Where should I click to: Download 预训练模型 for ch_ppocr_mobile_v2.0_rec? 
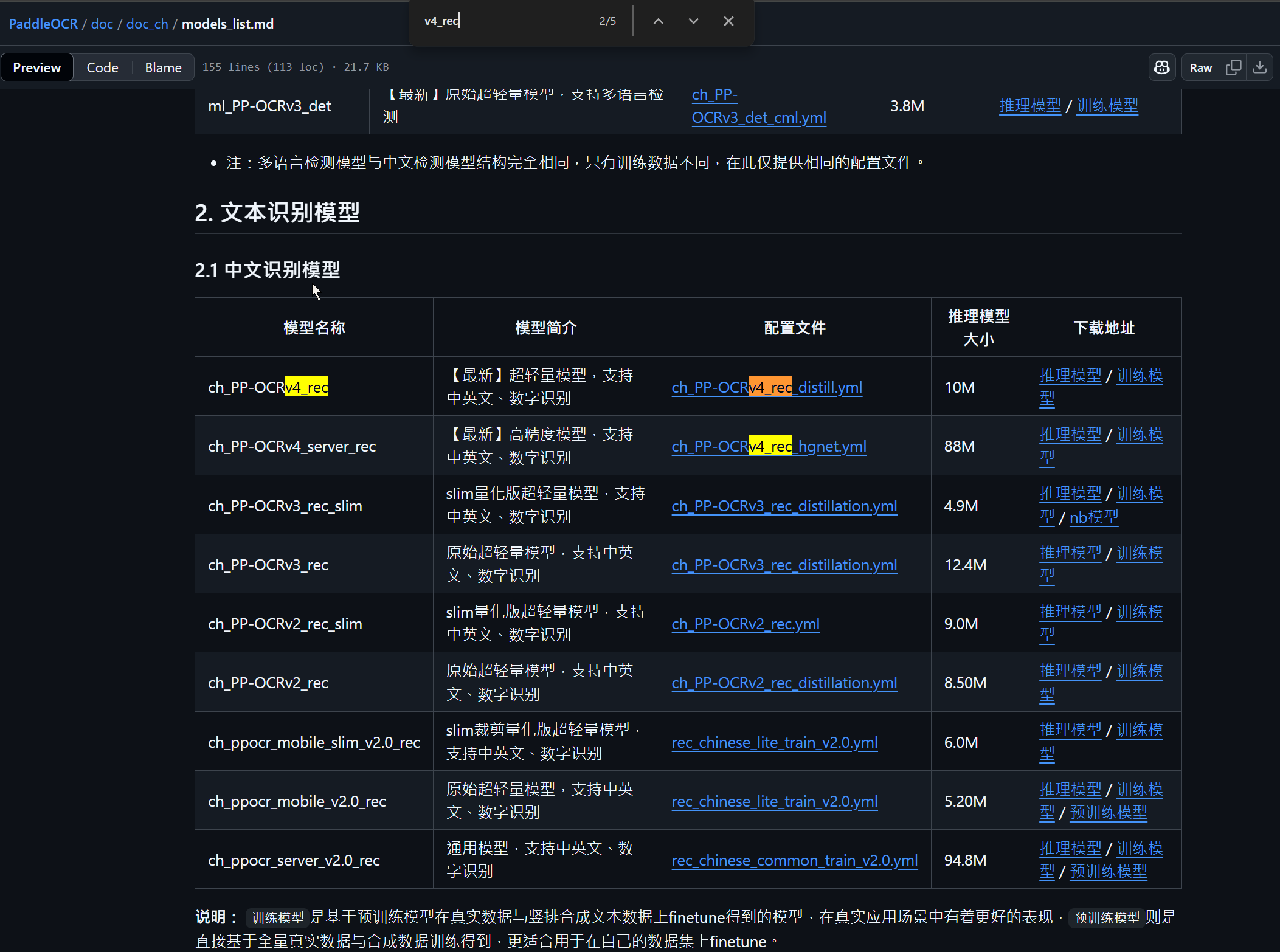tap(1109, 812)
